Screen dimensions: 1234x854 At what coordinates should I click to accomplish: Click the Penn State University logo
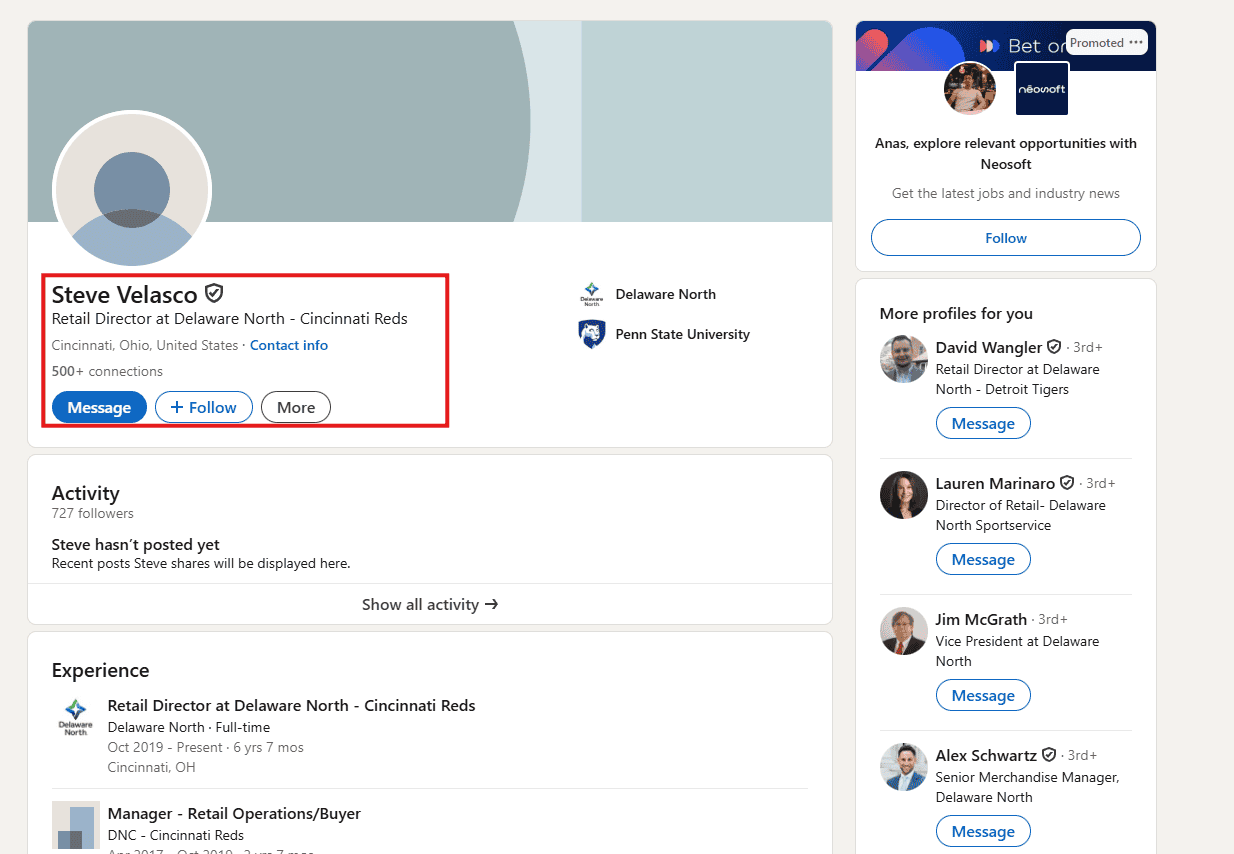[x=592, y=334]
